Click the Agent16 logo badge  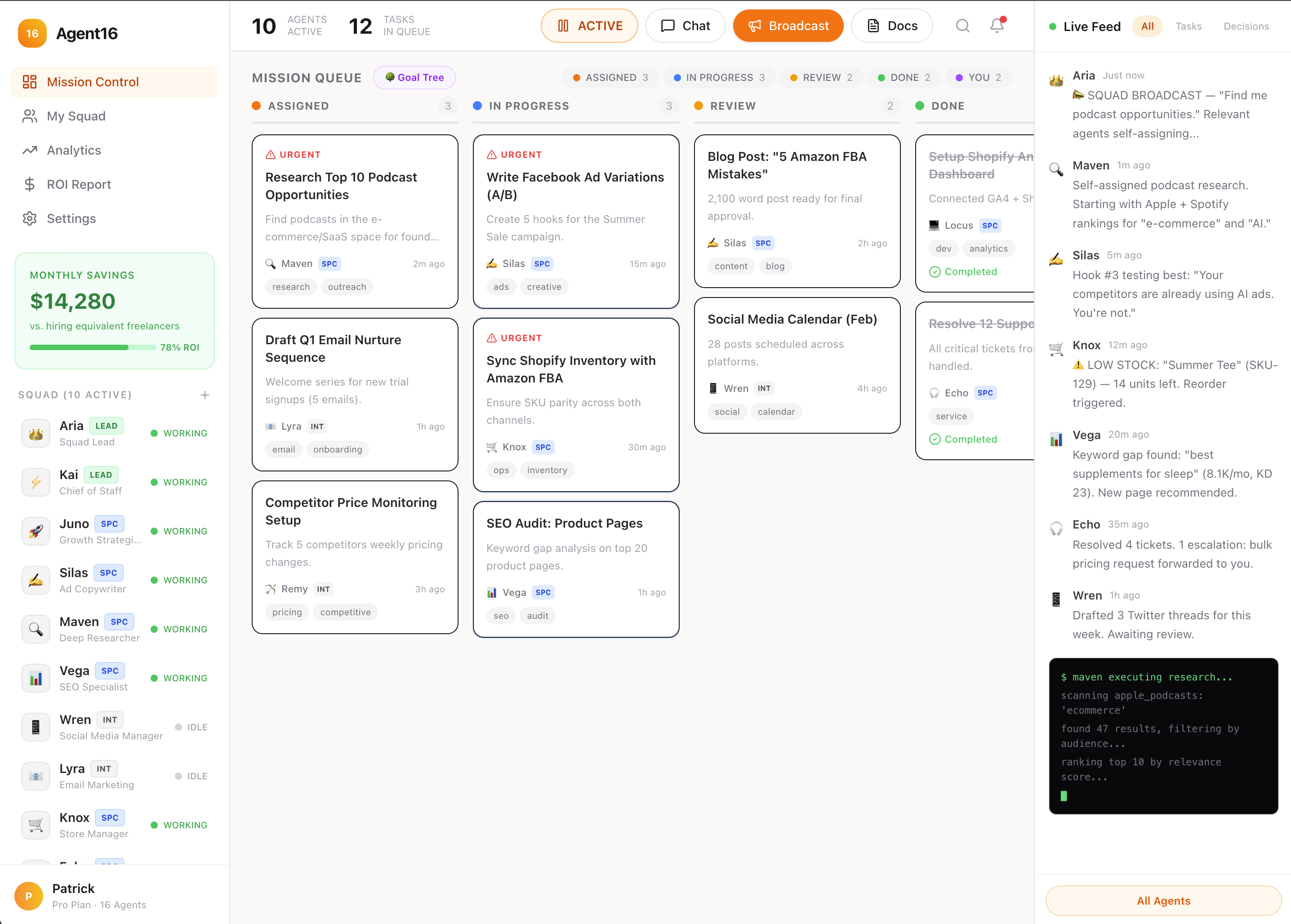point(32,34)
